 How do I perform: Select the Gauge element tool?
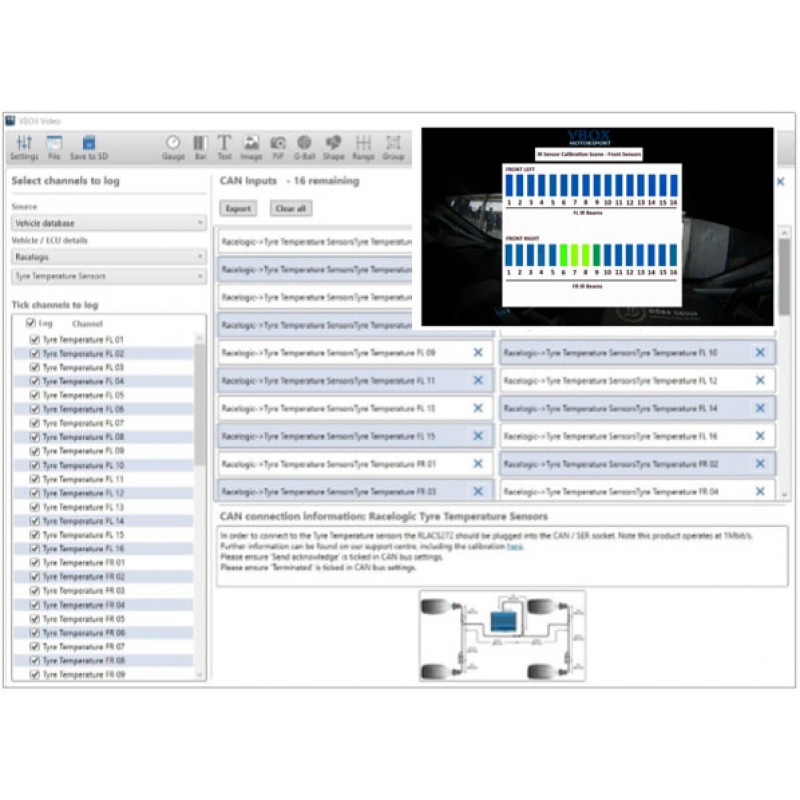(x=173, y=148)
